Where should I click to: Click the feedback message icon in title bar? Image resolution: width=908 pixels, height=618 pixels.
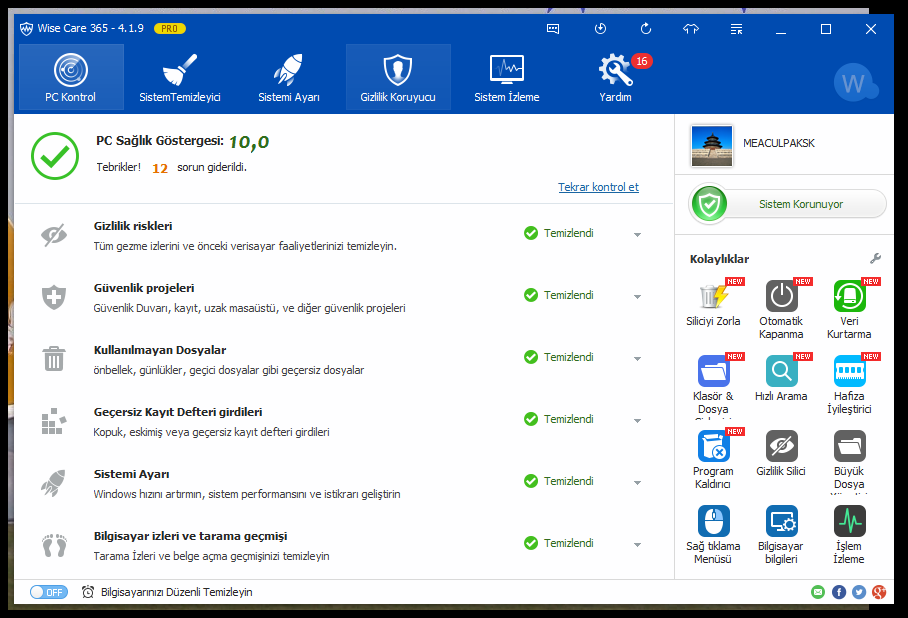point(553,29)
